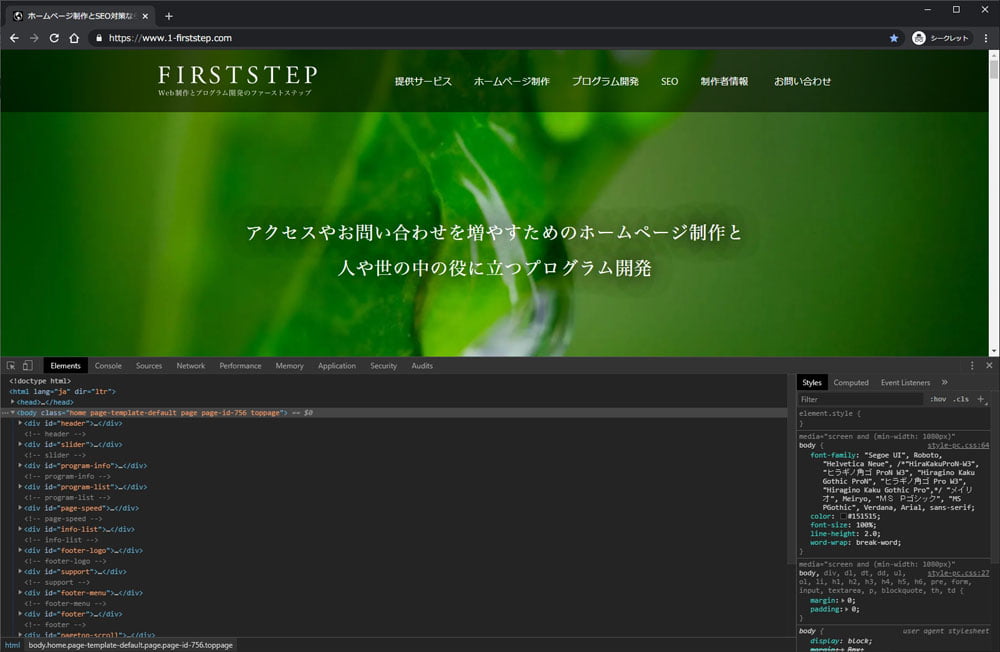The image size is (1000, 652).
Task: Click the padlock site info icon
Action: pos(98,38)
